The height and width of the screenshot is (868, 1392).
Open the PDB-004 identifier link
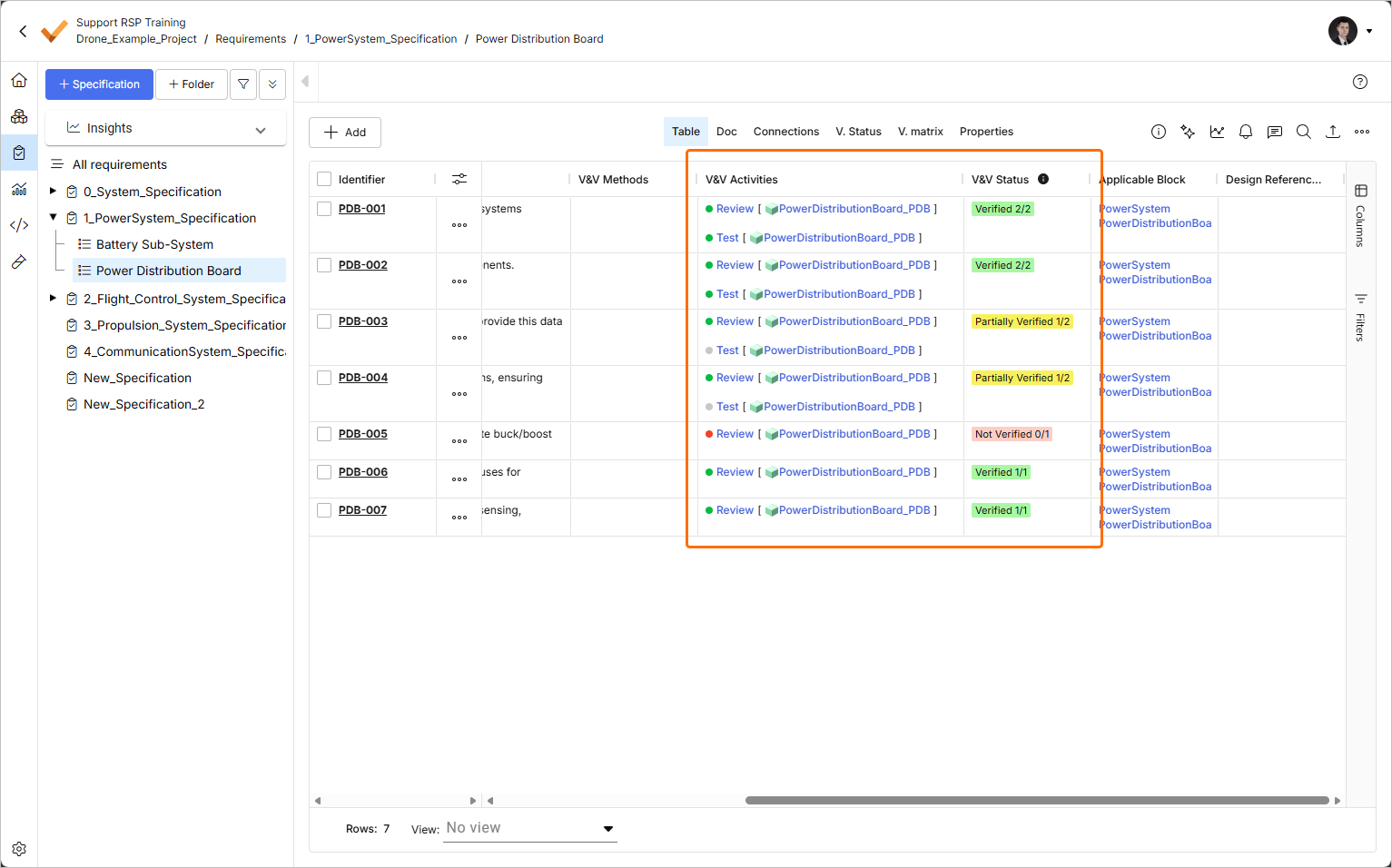(x=363, y=378)
